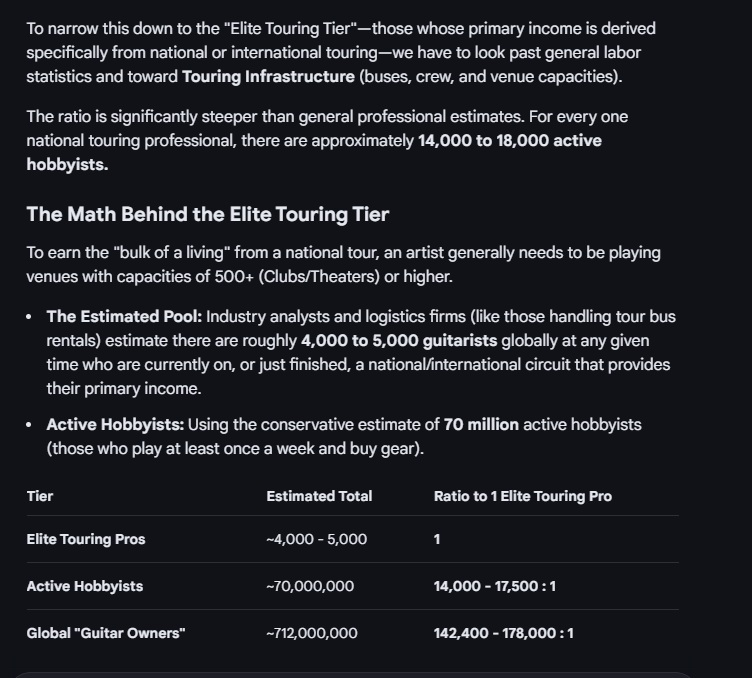Click the bold "14,000 to 18,000 active" text
The image size is (752, 678).
coord(510,141)
